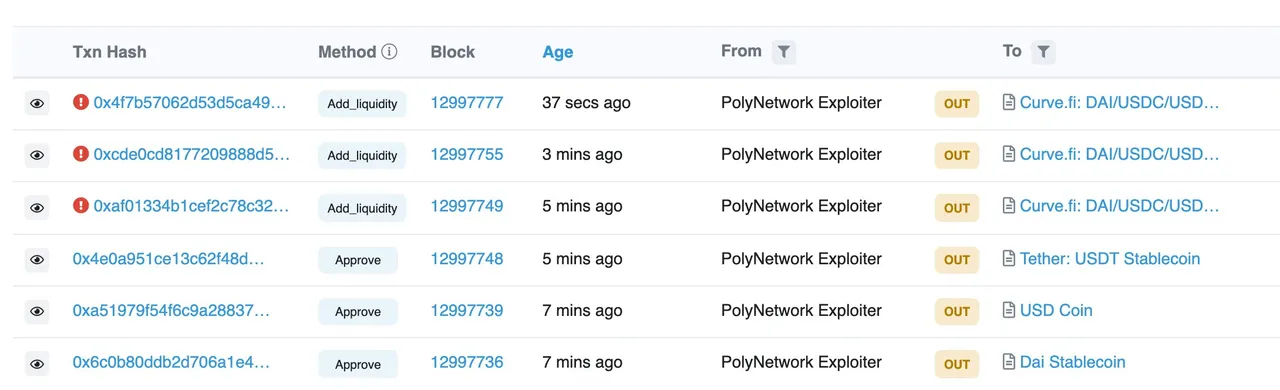
Task: Click PolyNetwork Exploiter in block 12997748 row
Action: coord(801,258)
